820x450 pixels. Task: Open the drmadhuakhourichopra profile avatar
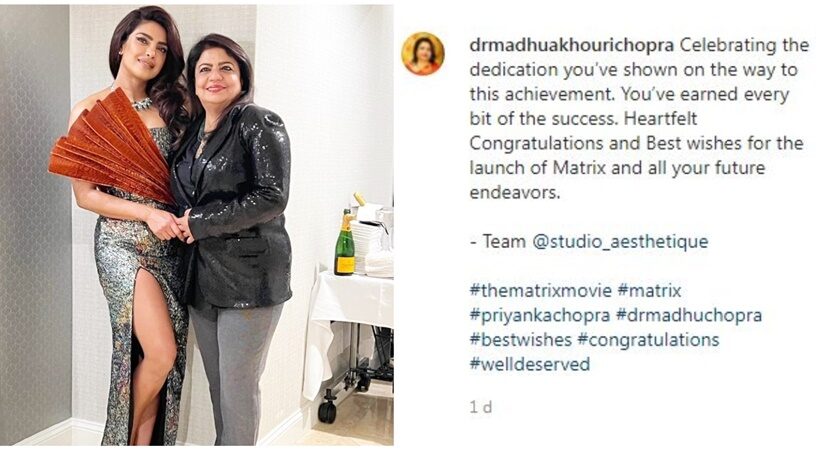point(423,54)
